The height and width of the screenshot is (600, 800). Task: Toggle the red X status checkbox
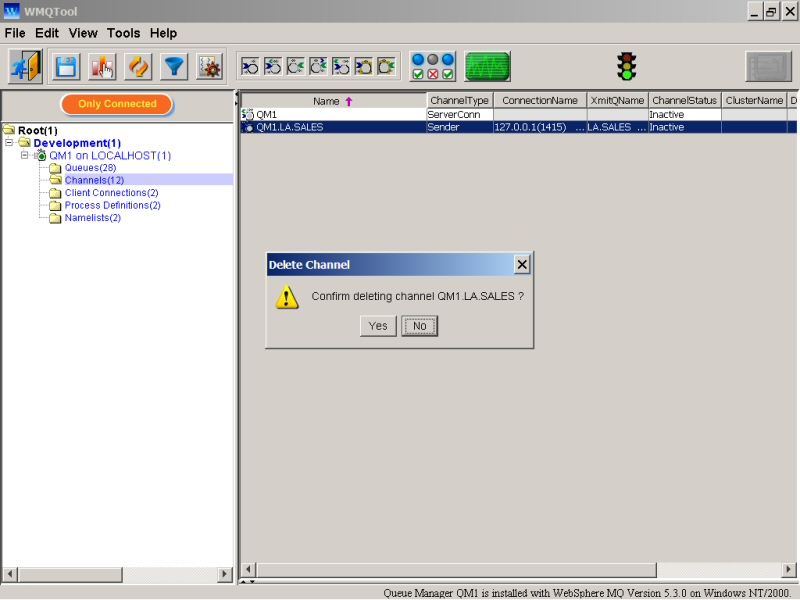pyautogui.click(x=433, y=74)
